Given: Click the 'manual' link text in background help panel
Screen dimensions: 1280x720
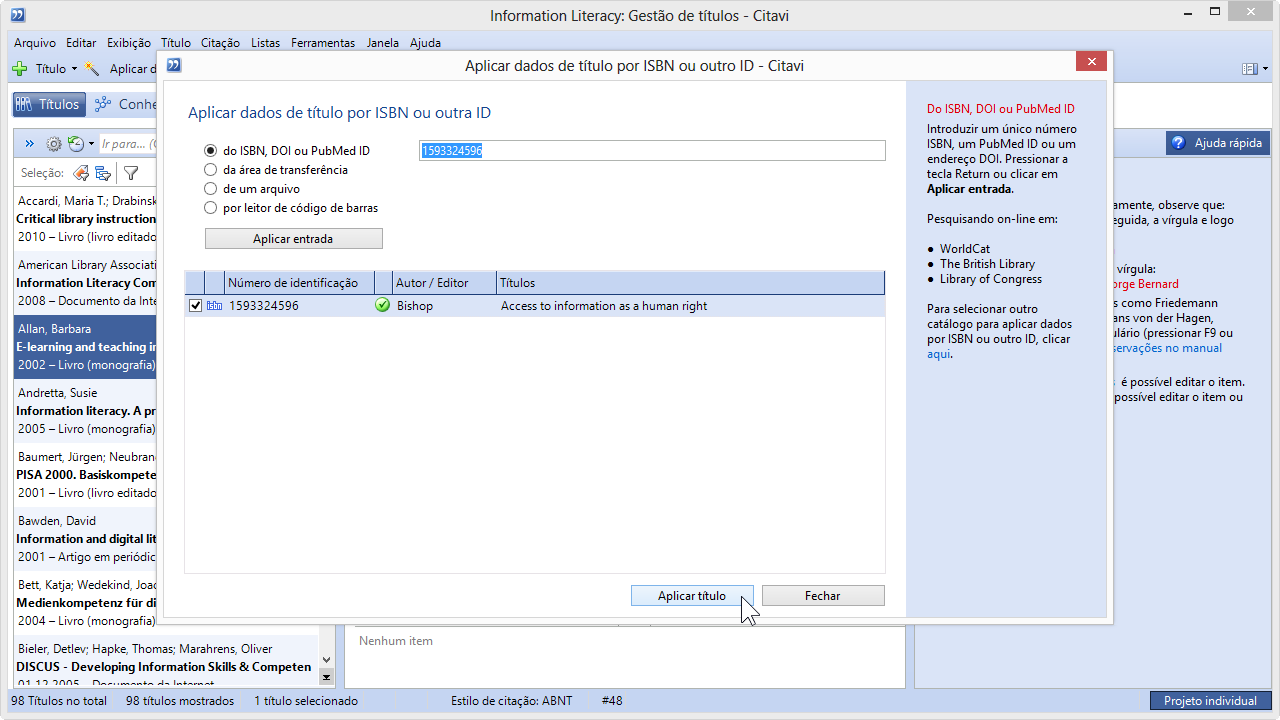Looking at the screenshot, I should point(1201,348).
